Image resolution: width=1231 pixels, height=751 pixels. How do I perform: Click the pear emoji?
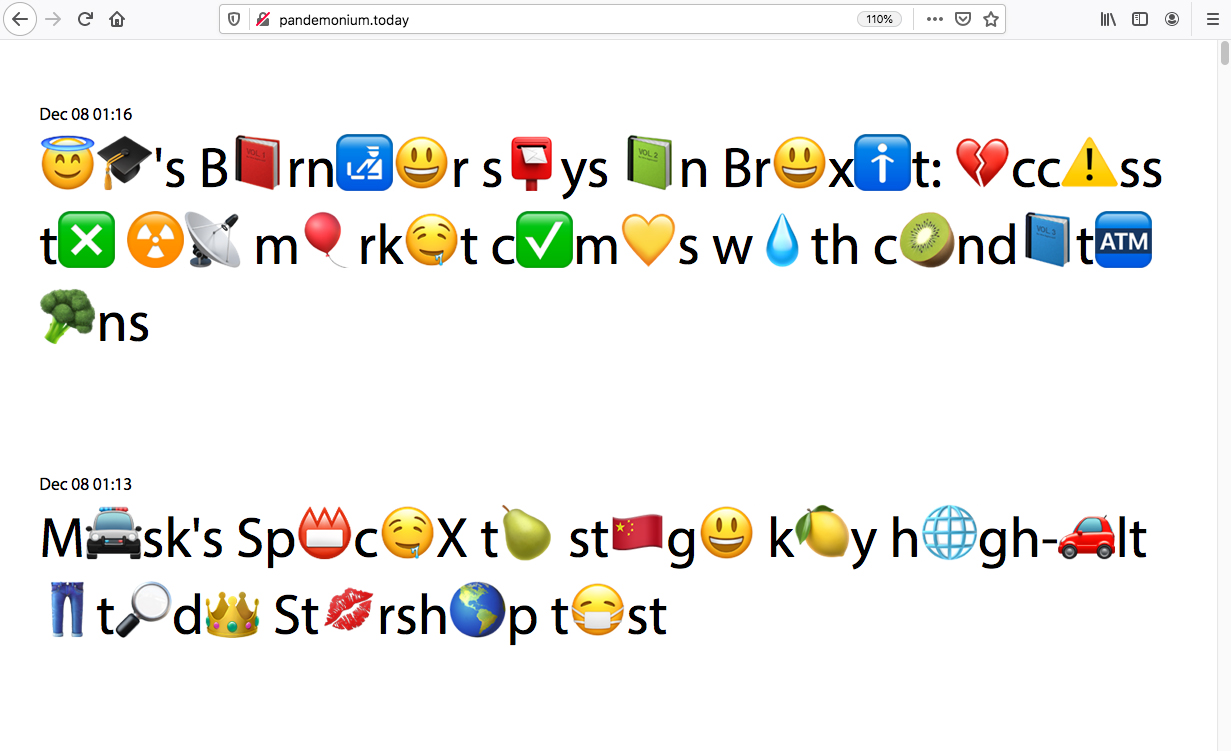tap(526, 534)
